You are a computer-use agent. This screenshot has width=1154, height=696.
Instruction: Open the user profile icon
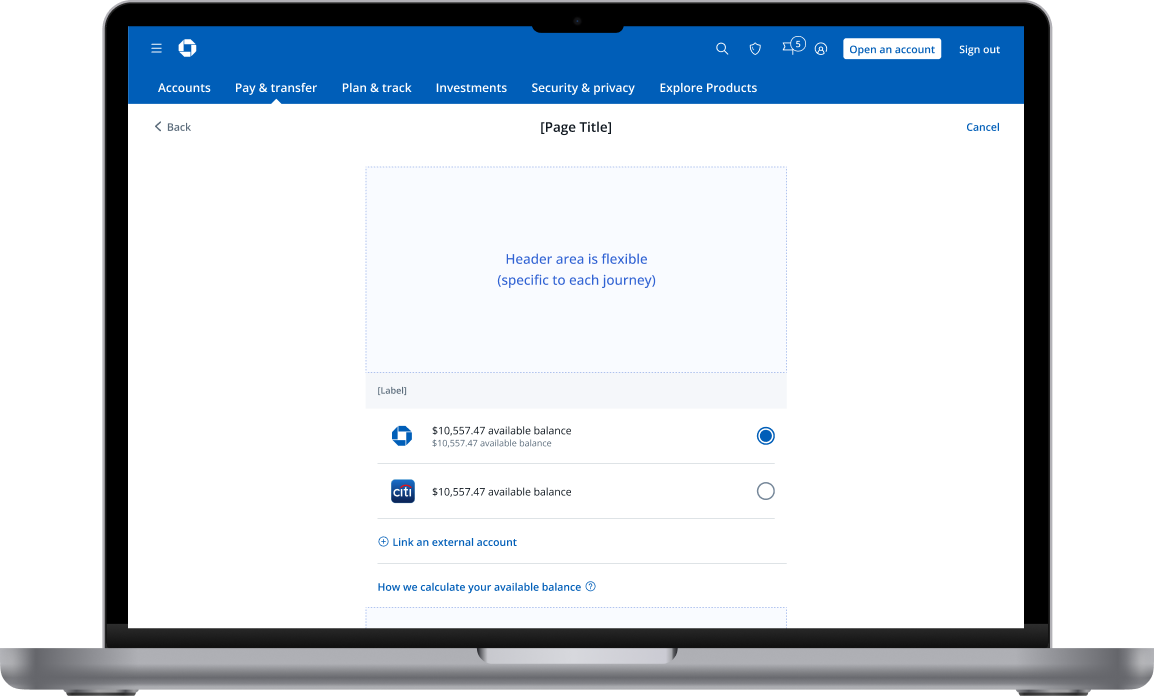[821, 49]
